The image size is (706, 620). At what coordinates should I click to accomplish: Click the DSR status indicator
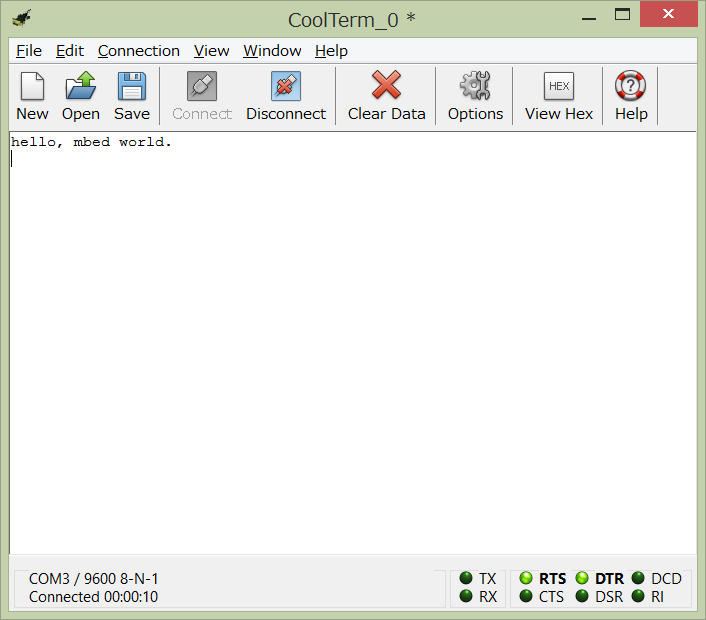click(582, 596)
